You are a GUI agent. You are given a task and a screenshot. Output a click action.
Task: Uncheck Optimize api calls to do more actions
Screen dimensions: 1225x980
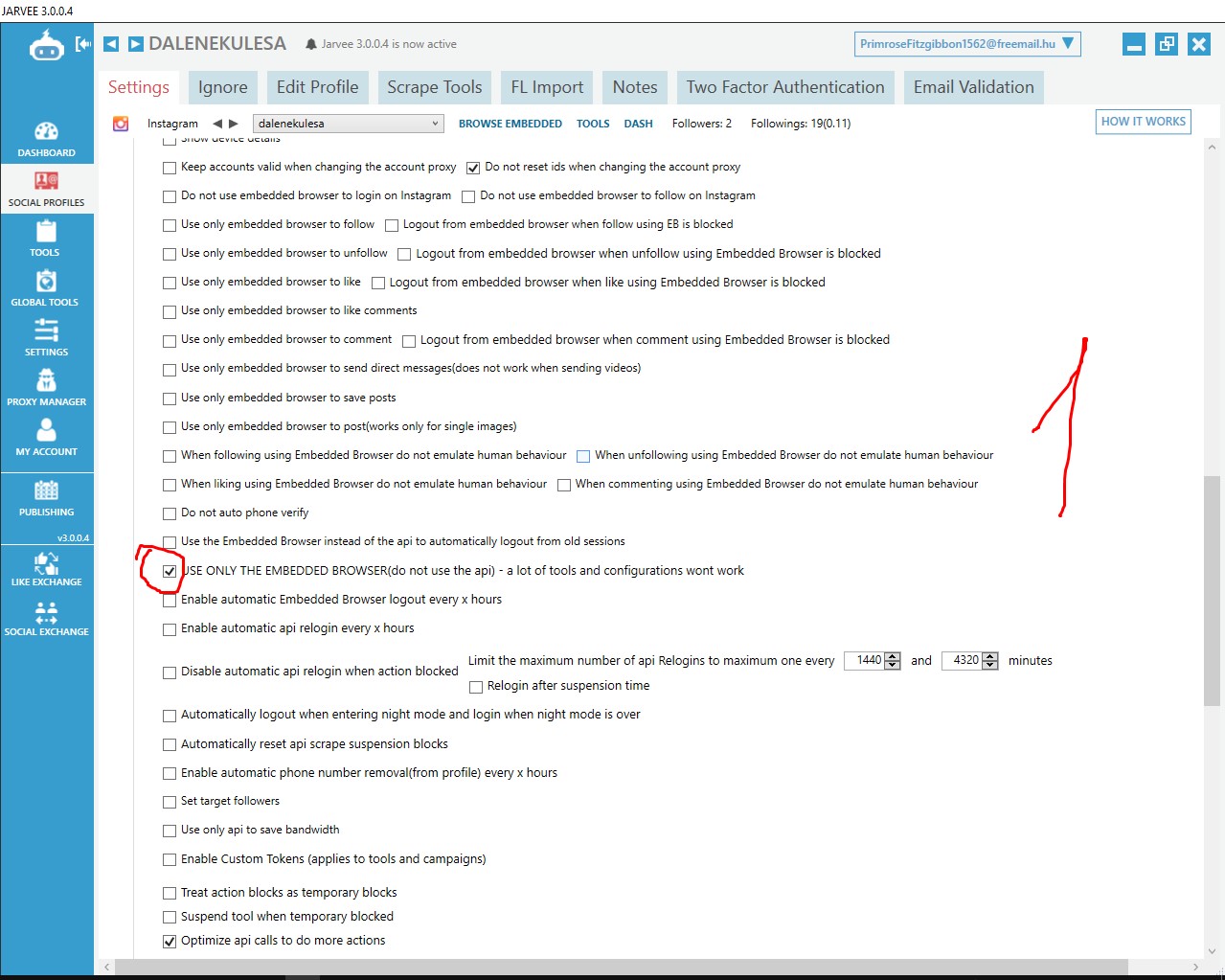[170, 942]
